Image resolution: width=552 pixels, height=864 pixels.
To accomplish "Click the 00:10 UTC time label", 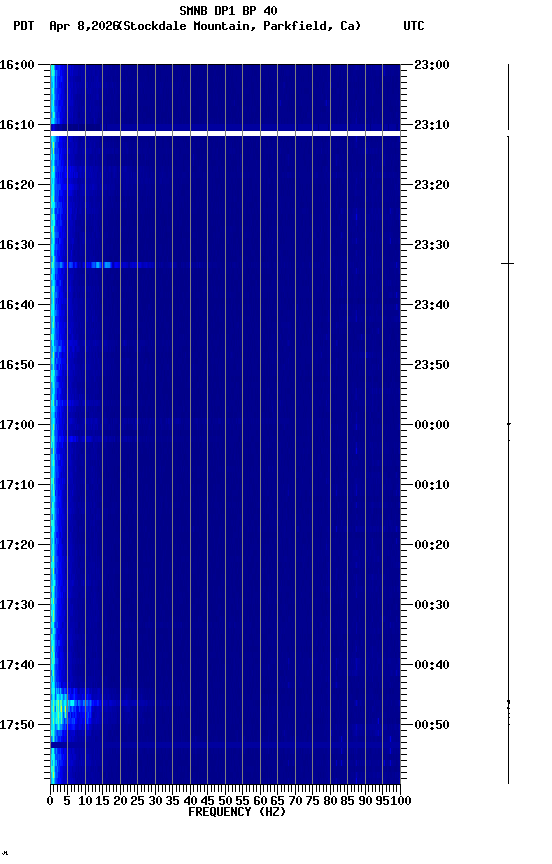I will click(x=432, y=485).
